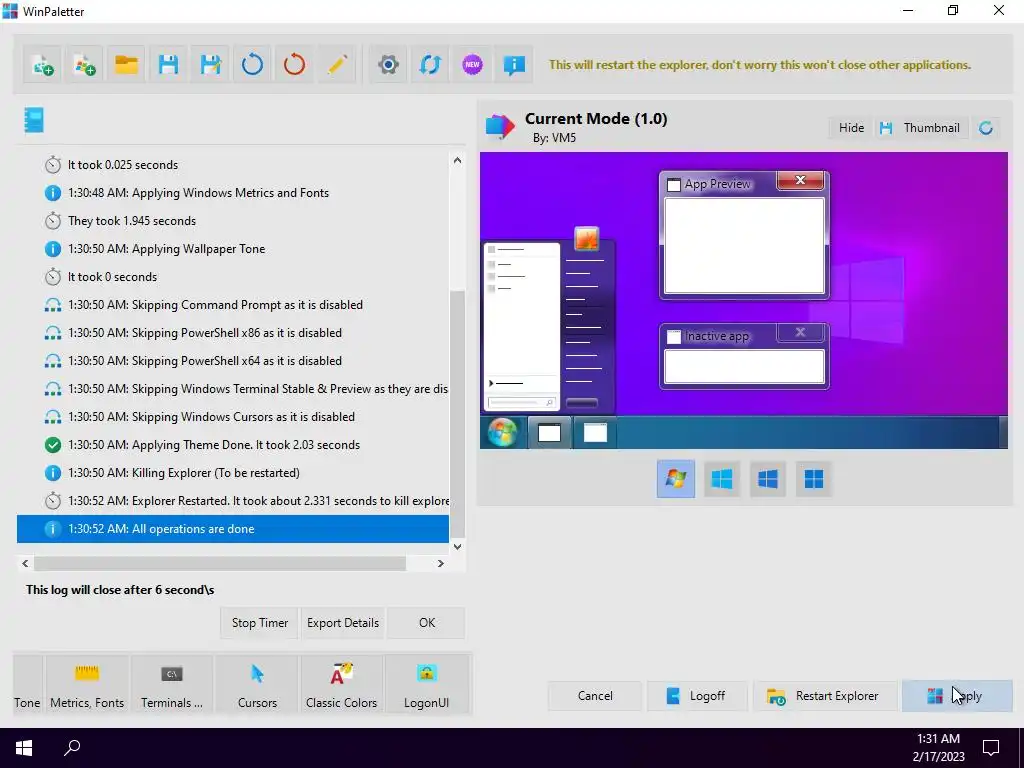Open the Cursors section
The image size is (1024, 768).
(257, 685)
